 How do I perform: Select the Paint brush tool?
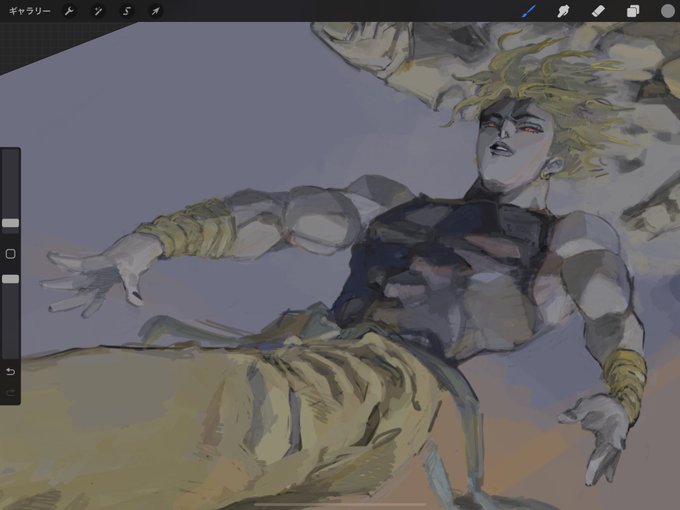tap(528, 11)
